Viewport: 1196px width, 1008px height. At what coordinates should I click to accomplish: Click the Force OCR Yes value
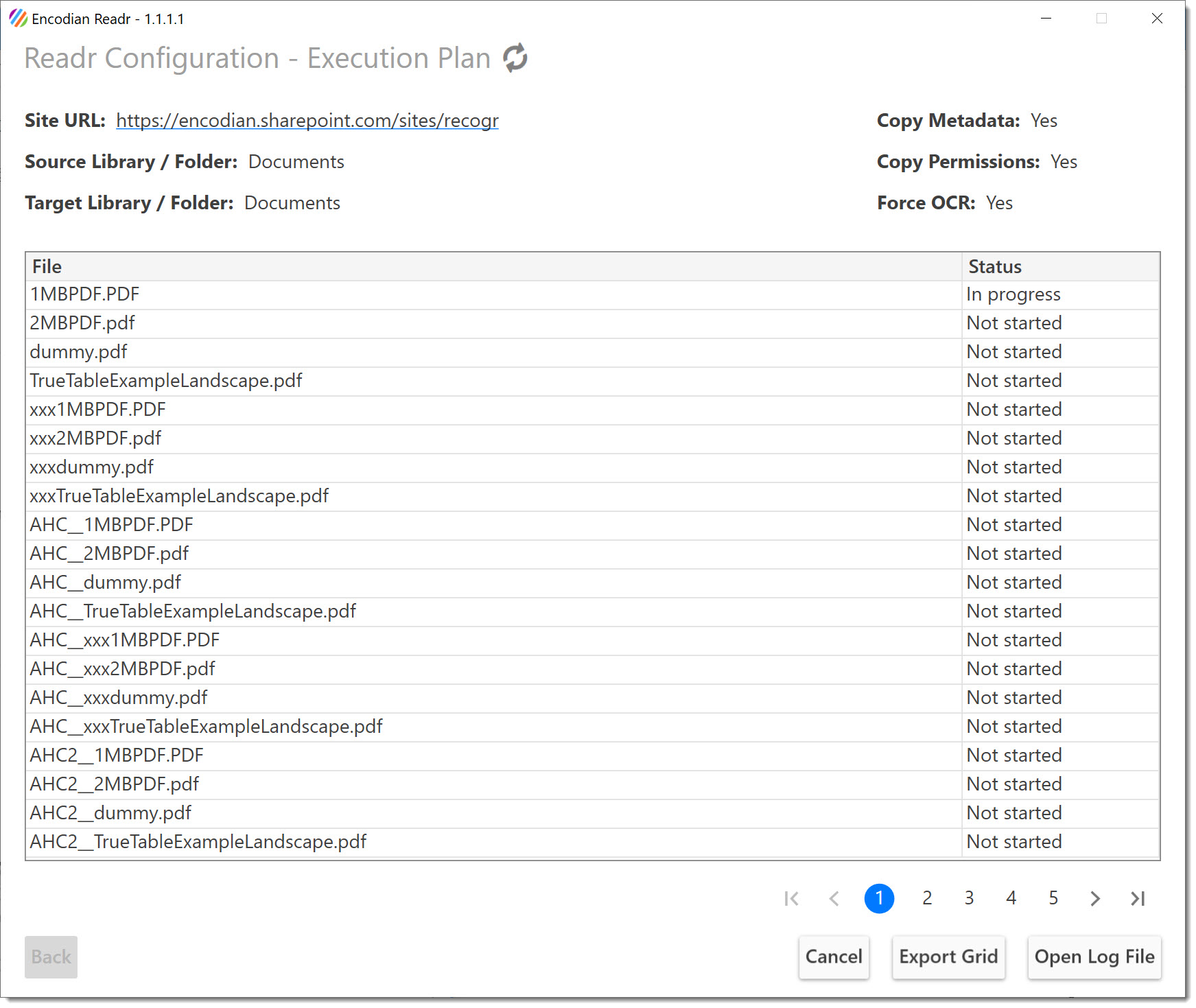999,203
